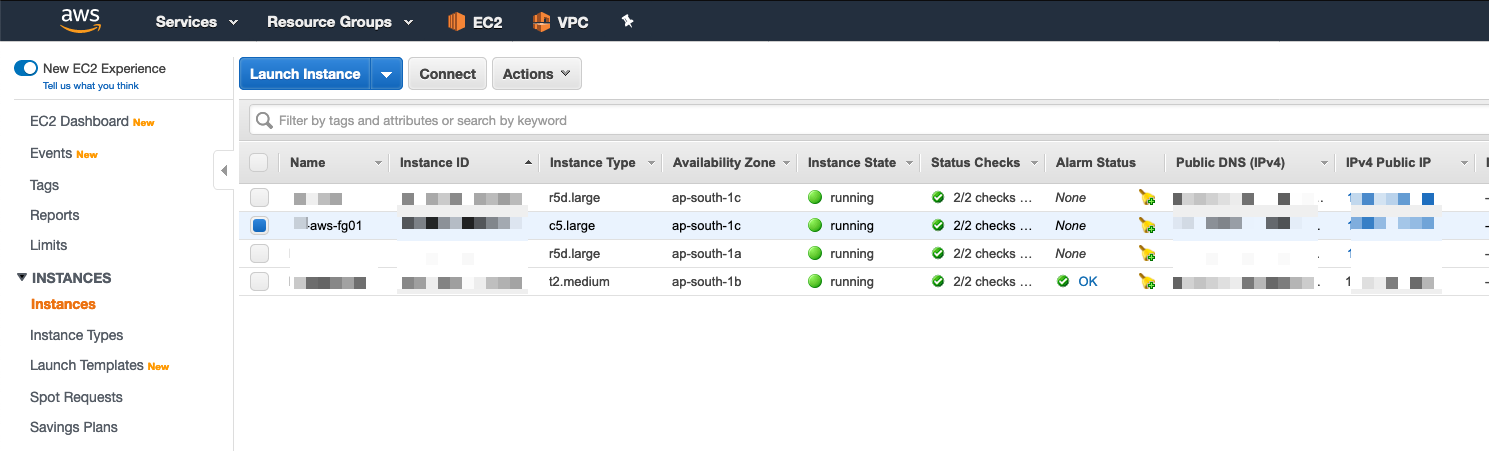This screenshot has width=1489, height=451.
Task: Open the Tell us what you think link
Action: pos(90,86)
